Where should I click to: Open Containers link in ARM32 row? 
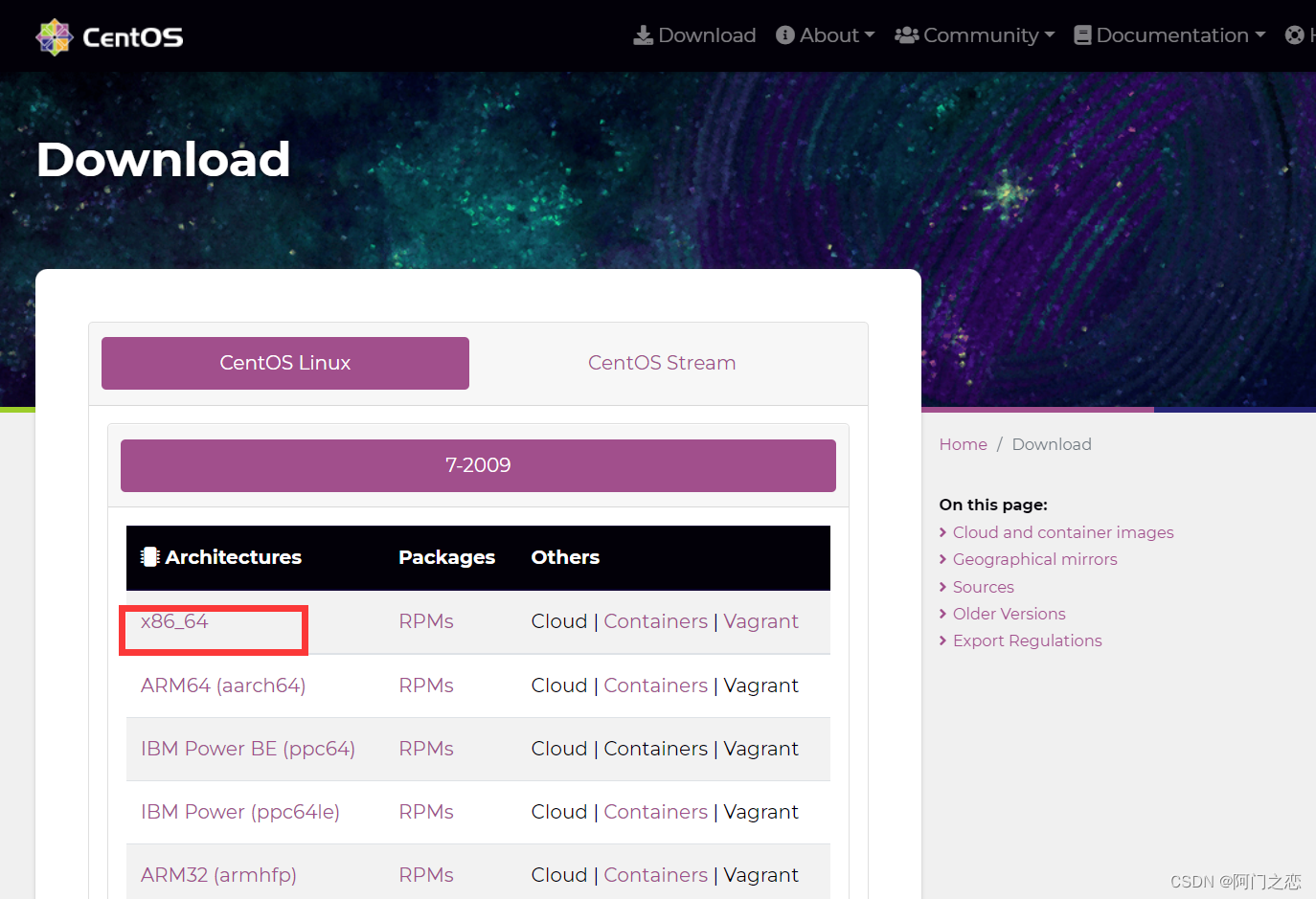[656, 875]
